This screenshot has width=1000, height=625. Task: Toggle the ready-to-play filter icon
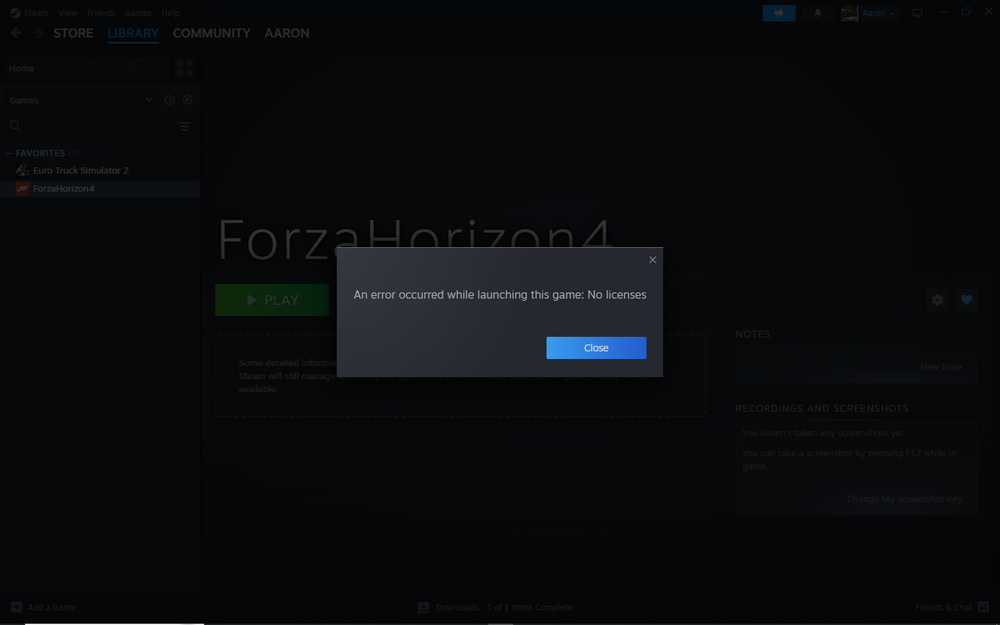[x=188, y=100]
